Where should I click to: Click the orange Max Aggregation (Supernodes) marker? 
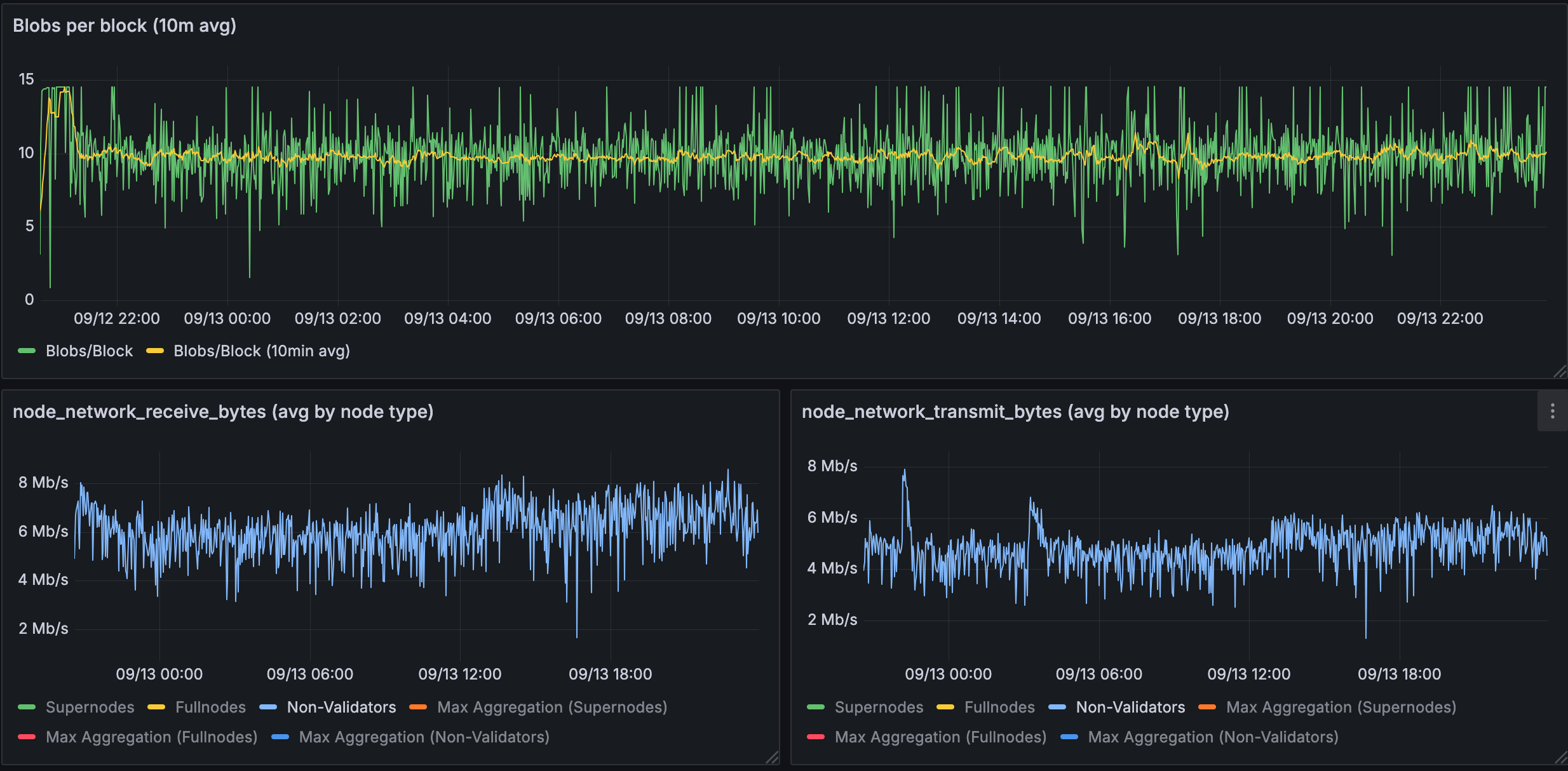pos(419,707)
